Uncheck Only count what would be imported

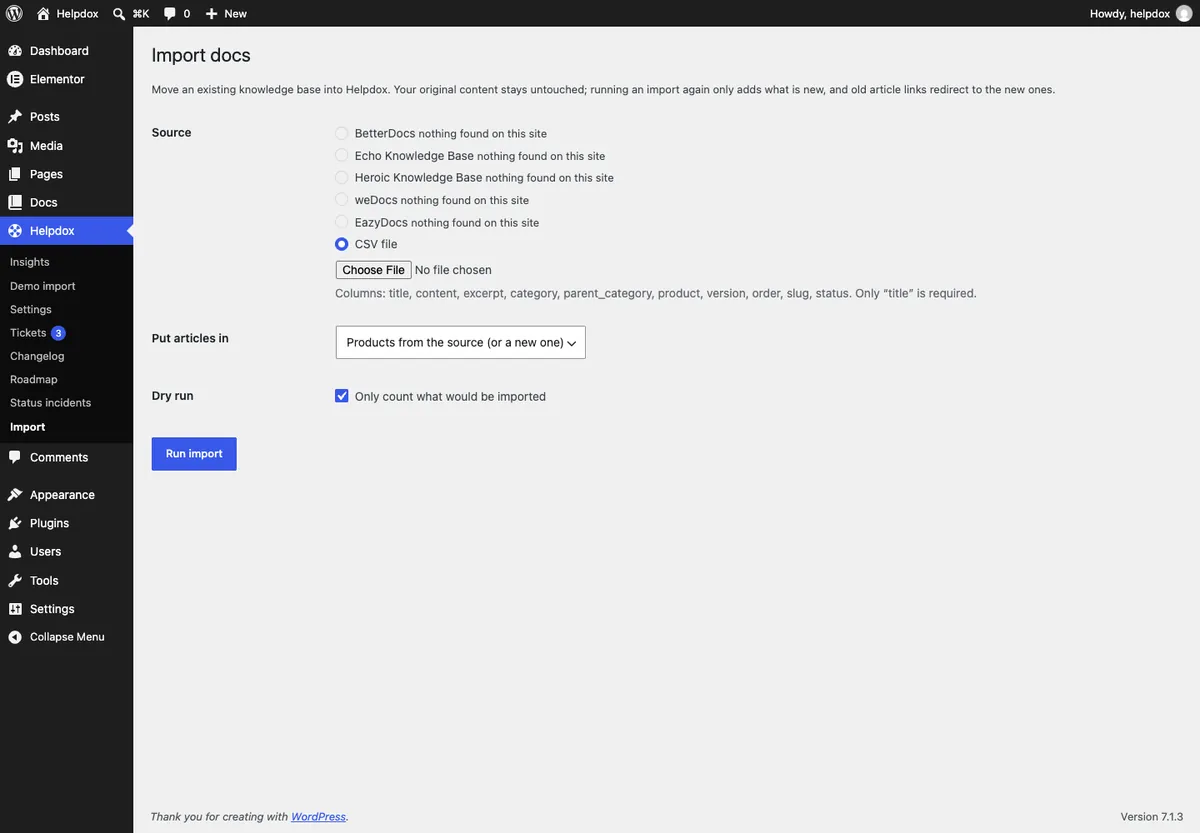click(342, 396)
